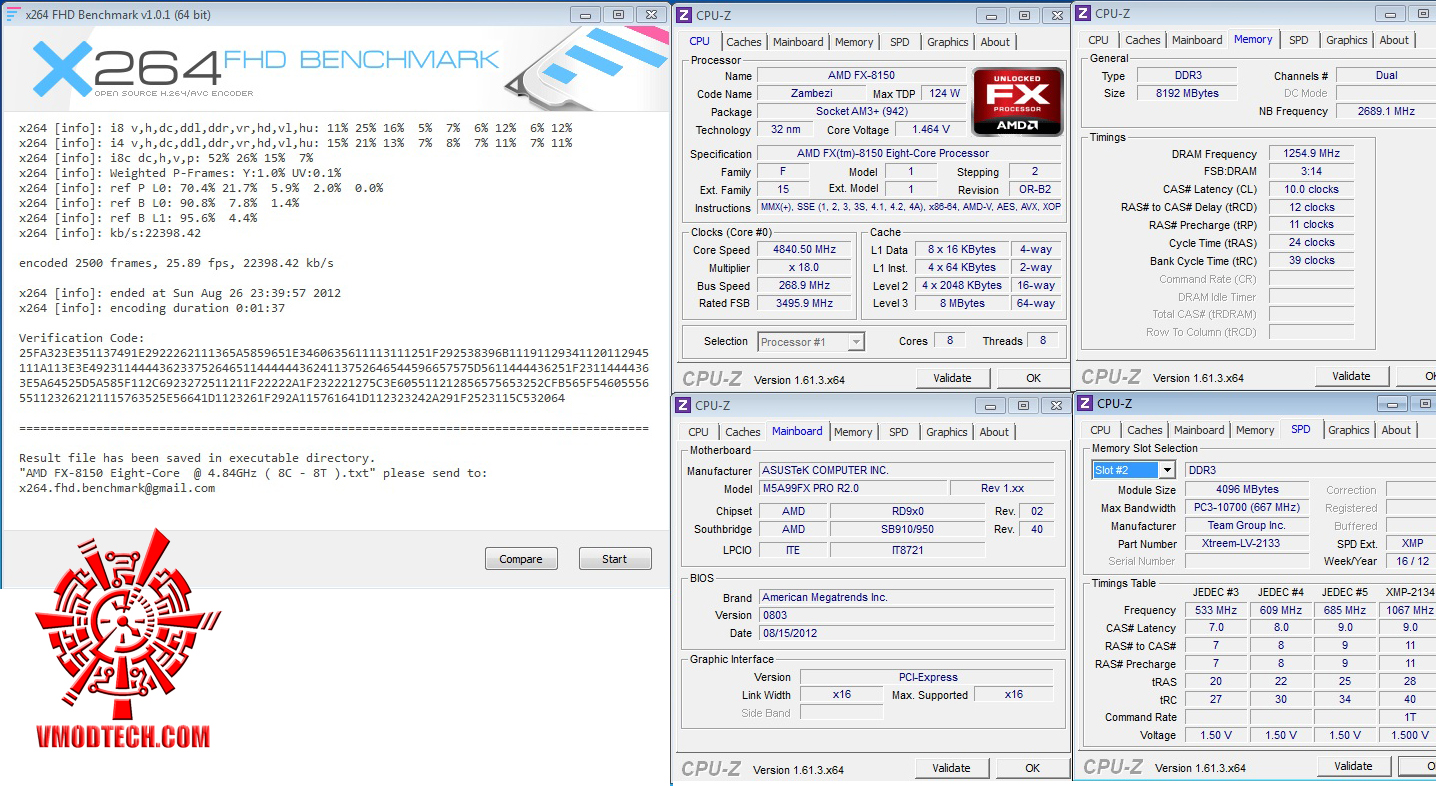
Task: Click the NB frequency value "2689.1 MHz"
Action: (1386, 111)
